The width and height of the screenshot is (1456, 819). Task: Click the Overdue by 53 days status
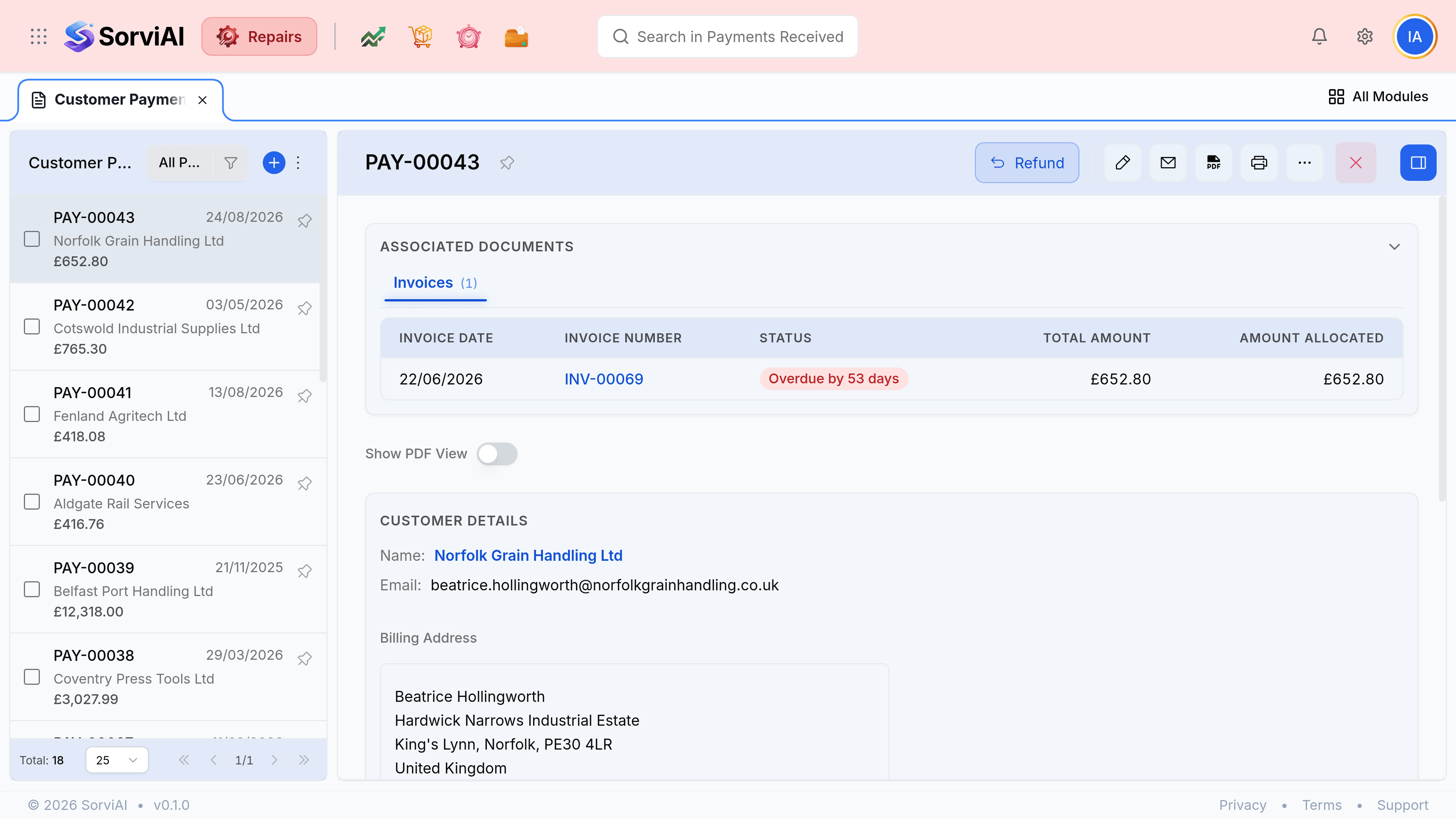pyautogui.click(x=834, y=379)
